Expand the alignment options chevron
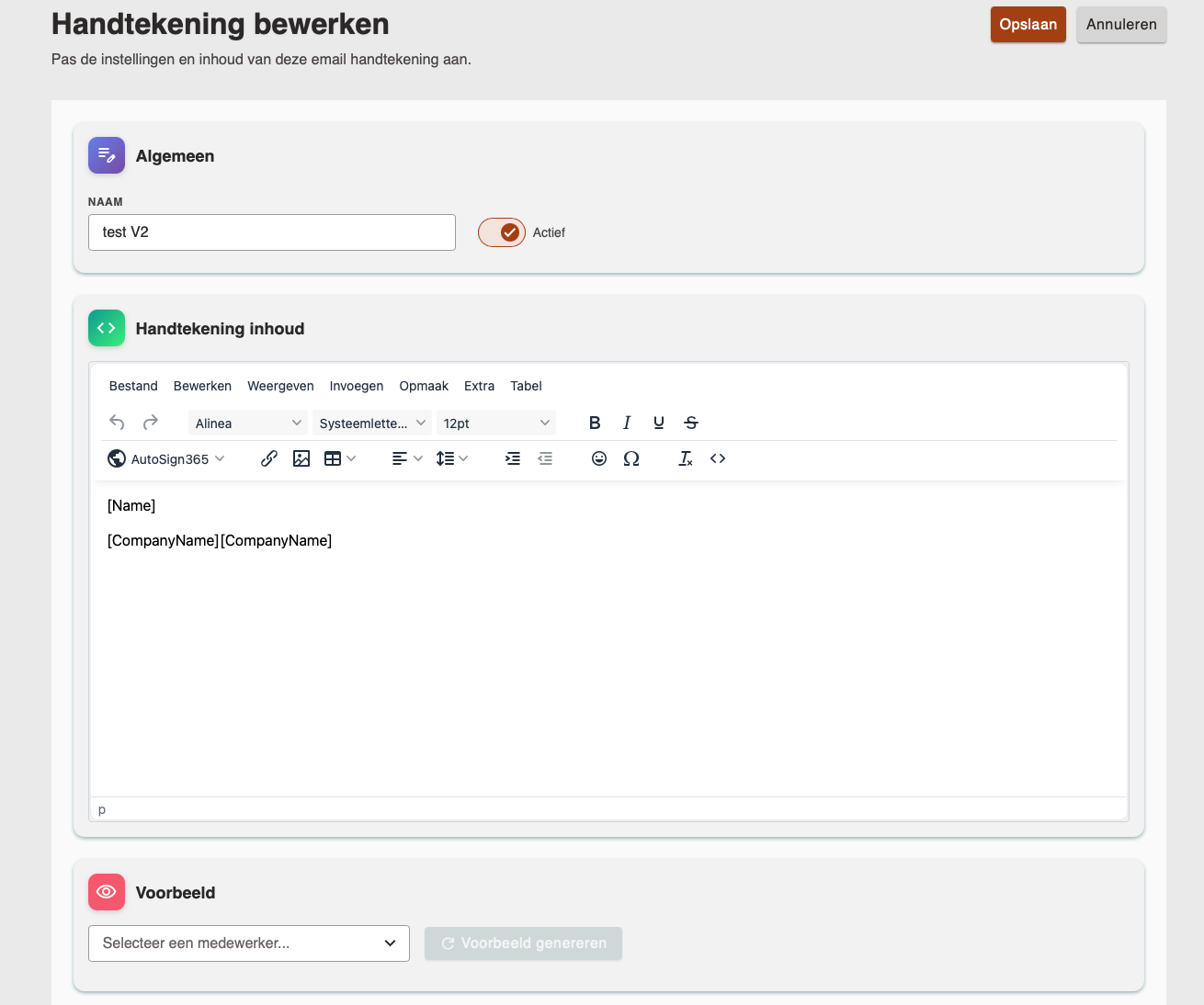Image resolution: width=1204 pixels, height=1005 pixels. (418, 458)
